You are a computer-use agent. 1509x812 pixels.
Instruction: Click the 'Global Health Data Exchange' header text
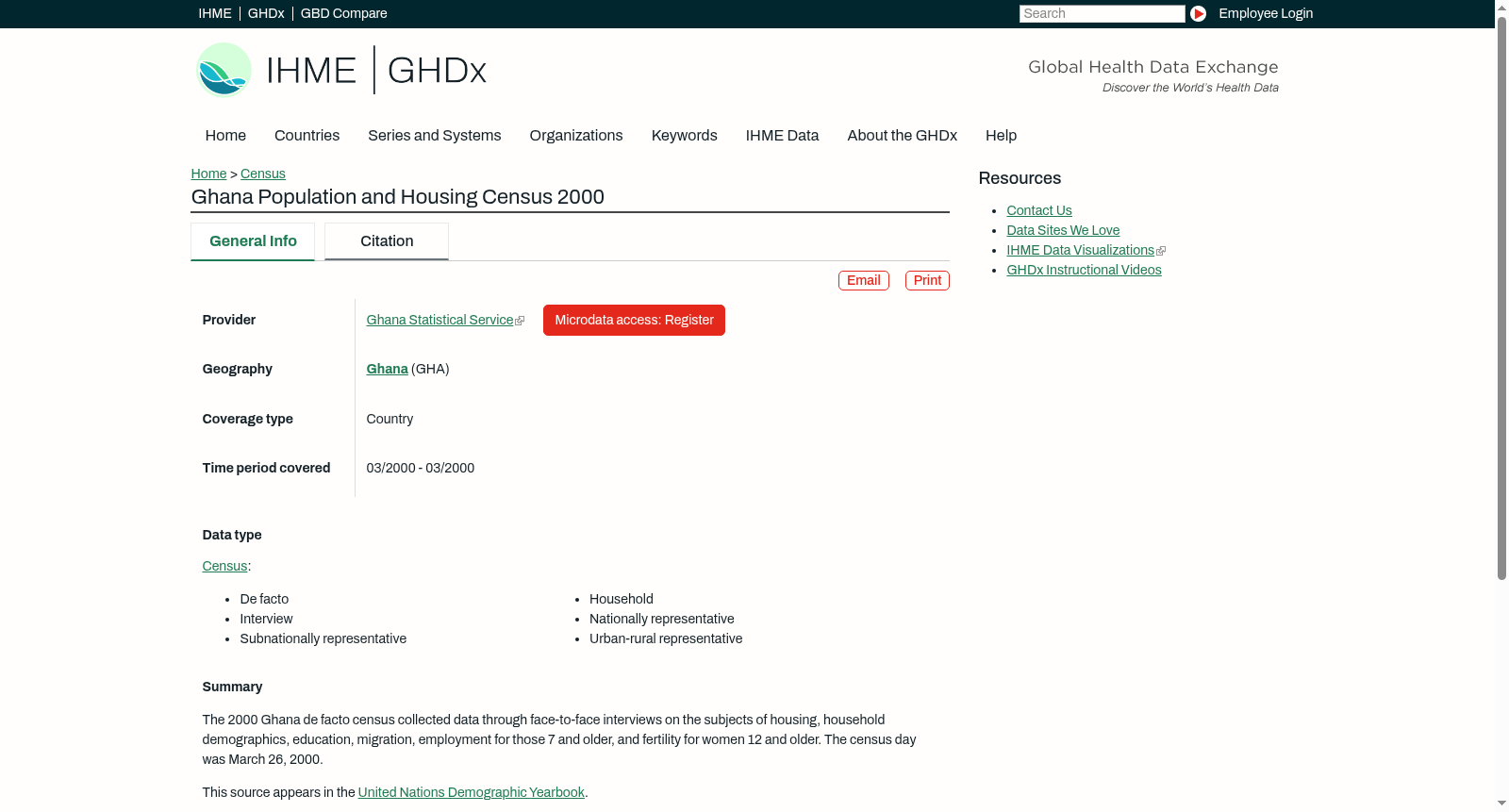pyautogui.click(x=1153, y=67)
